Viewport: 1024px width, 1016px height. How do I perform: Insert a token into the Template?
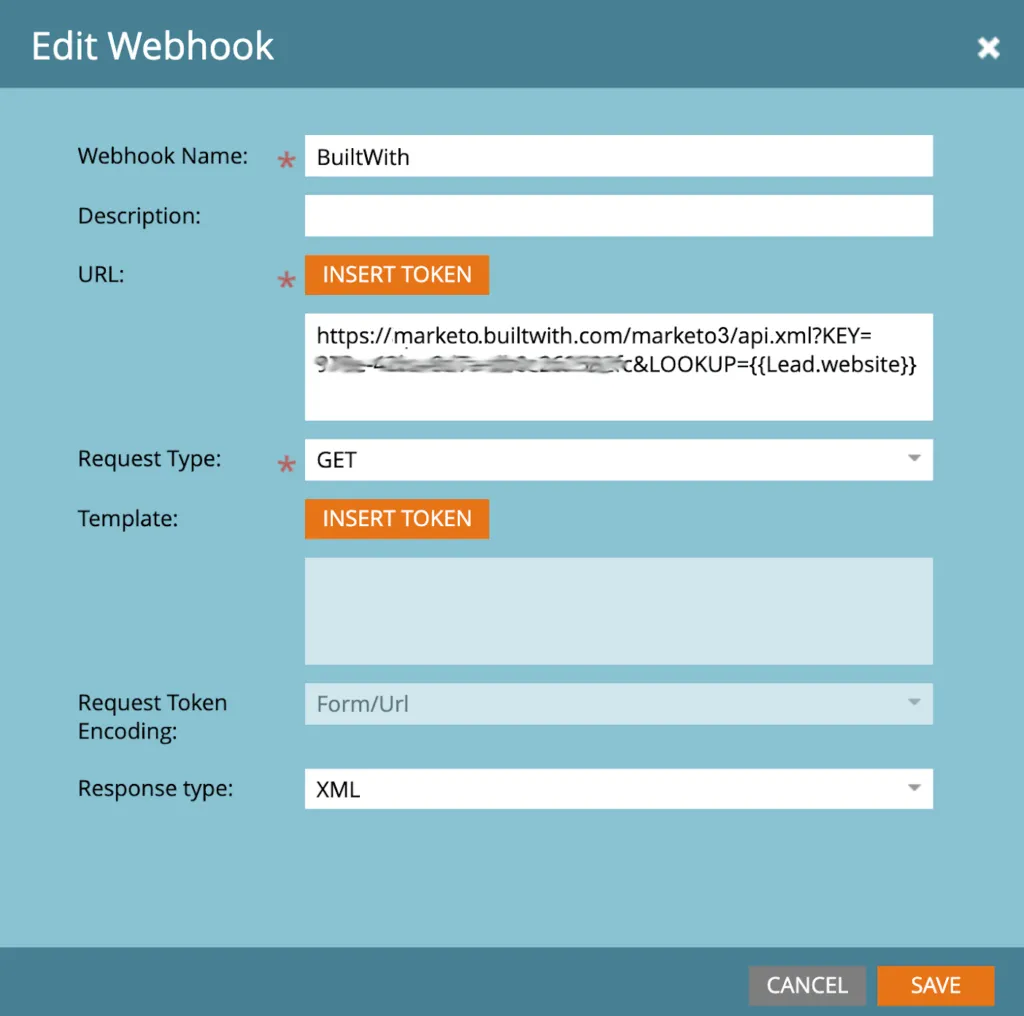click(x=396, y=519)
